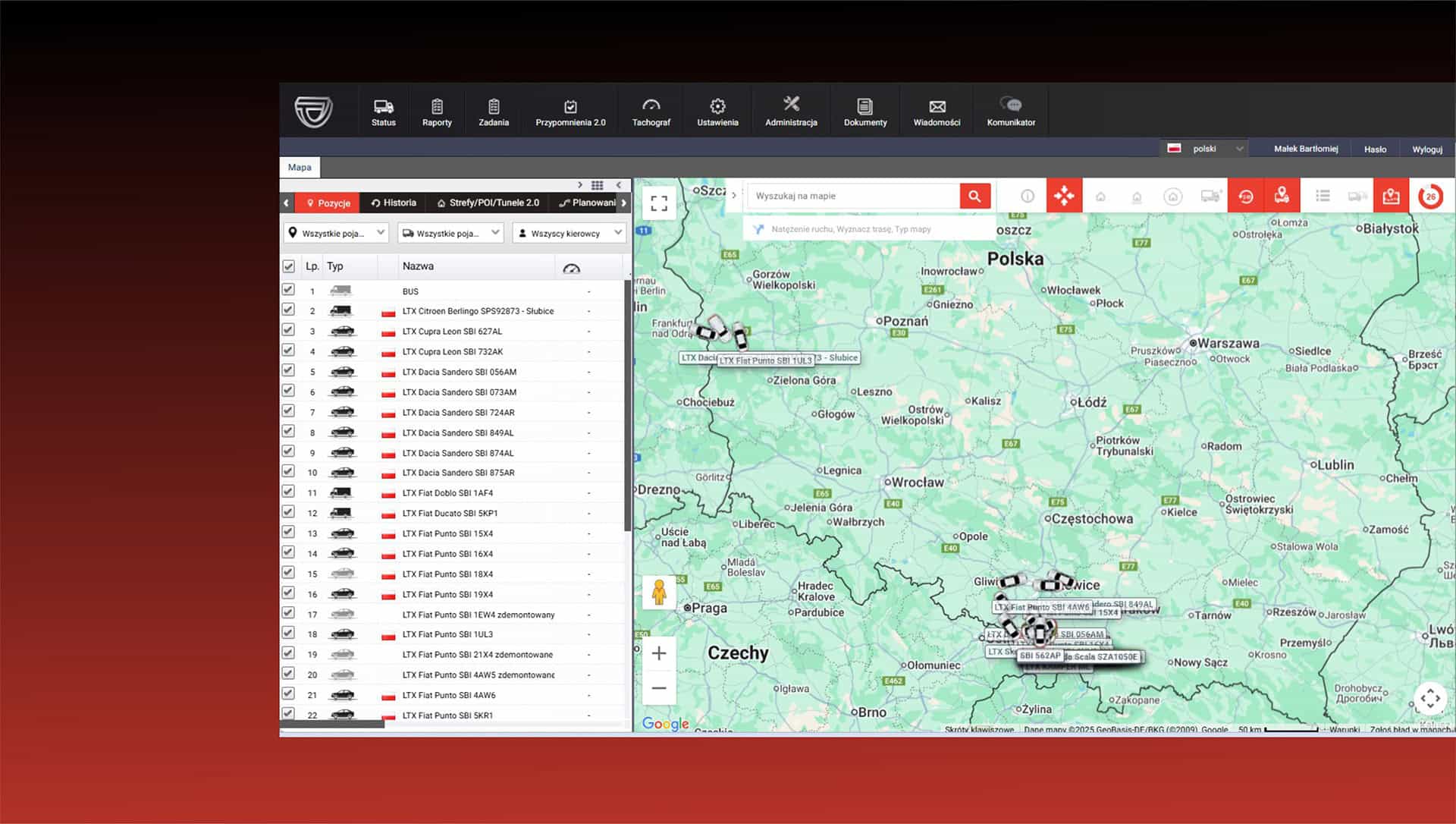Open the polski language selector
The width and height of the screenshot is (1456, 824).
1206,148
